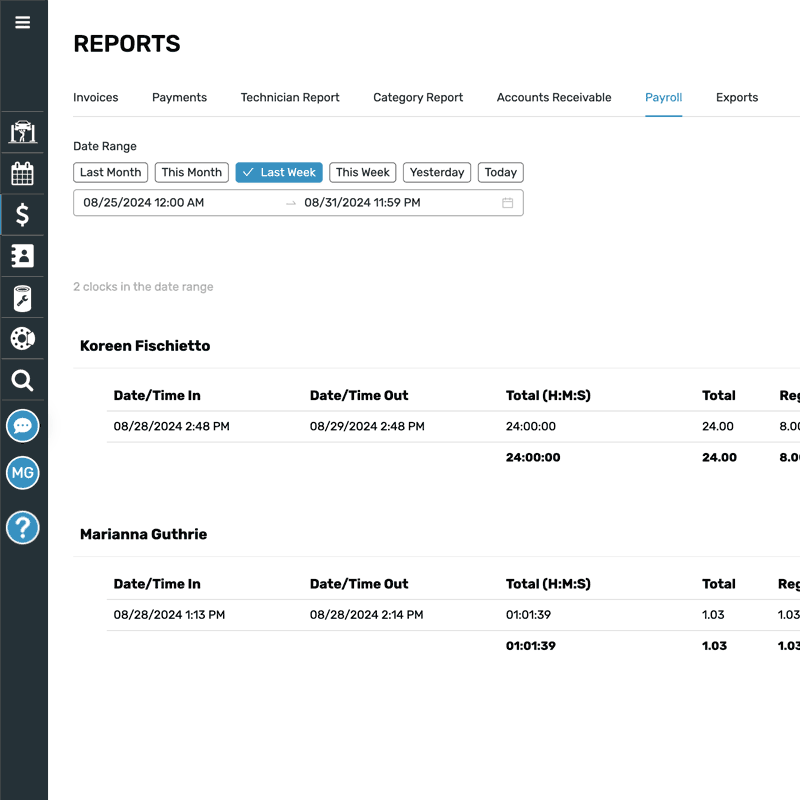800x800 pixels.
Task: Switch to the Payments tab
Action: click(179, 97)
